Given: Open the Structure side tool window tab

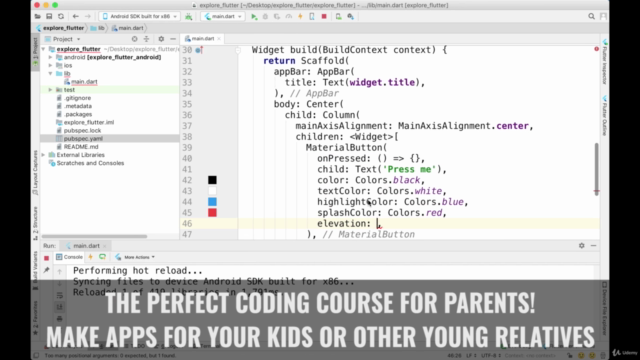Looking at the screenshot, I should tap(36, 223).
